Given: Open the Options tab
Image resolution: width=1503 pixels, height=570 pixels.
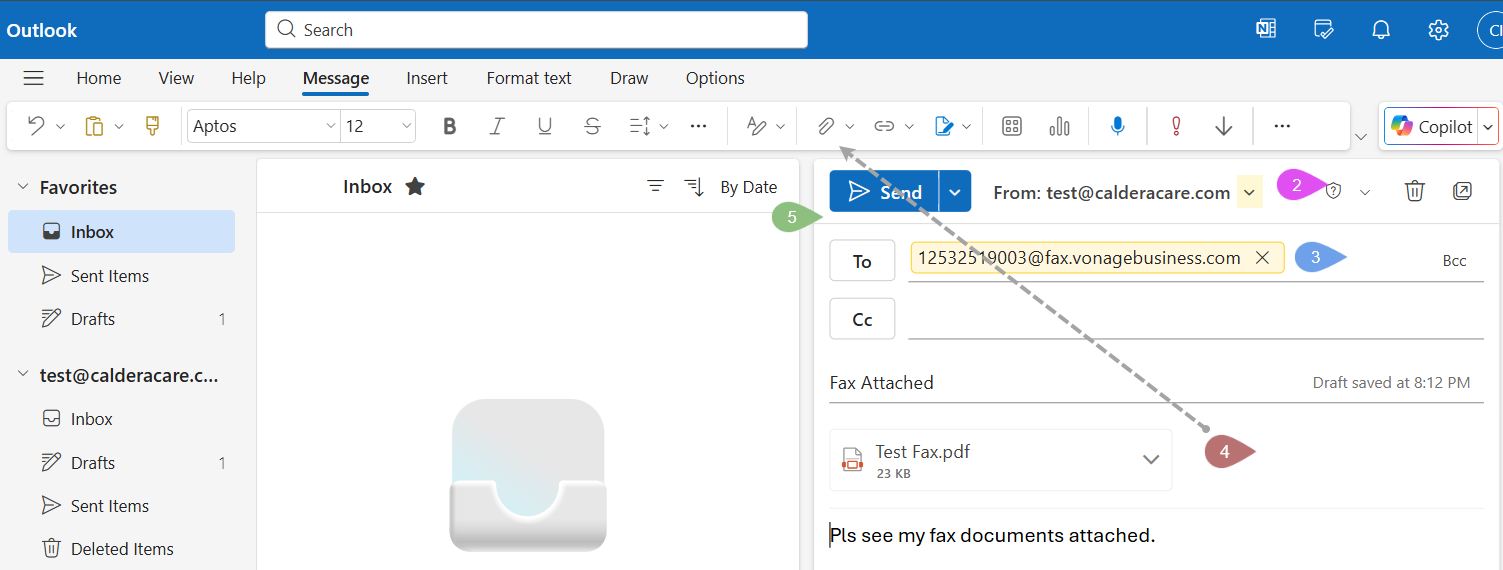Looking at the screenshot, I should (x=715, y=78).
